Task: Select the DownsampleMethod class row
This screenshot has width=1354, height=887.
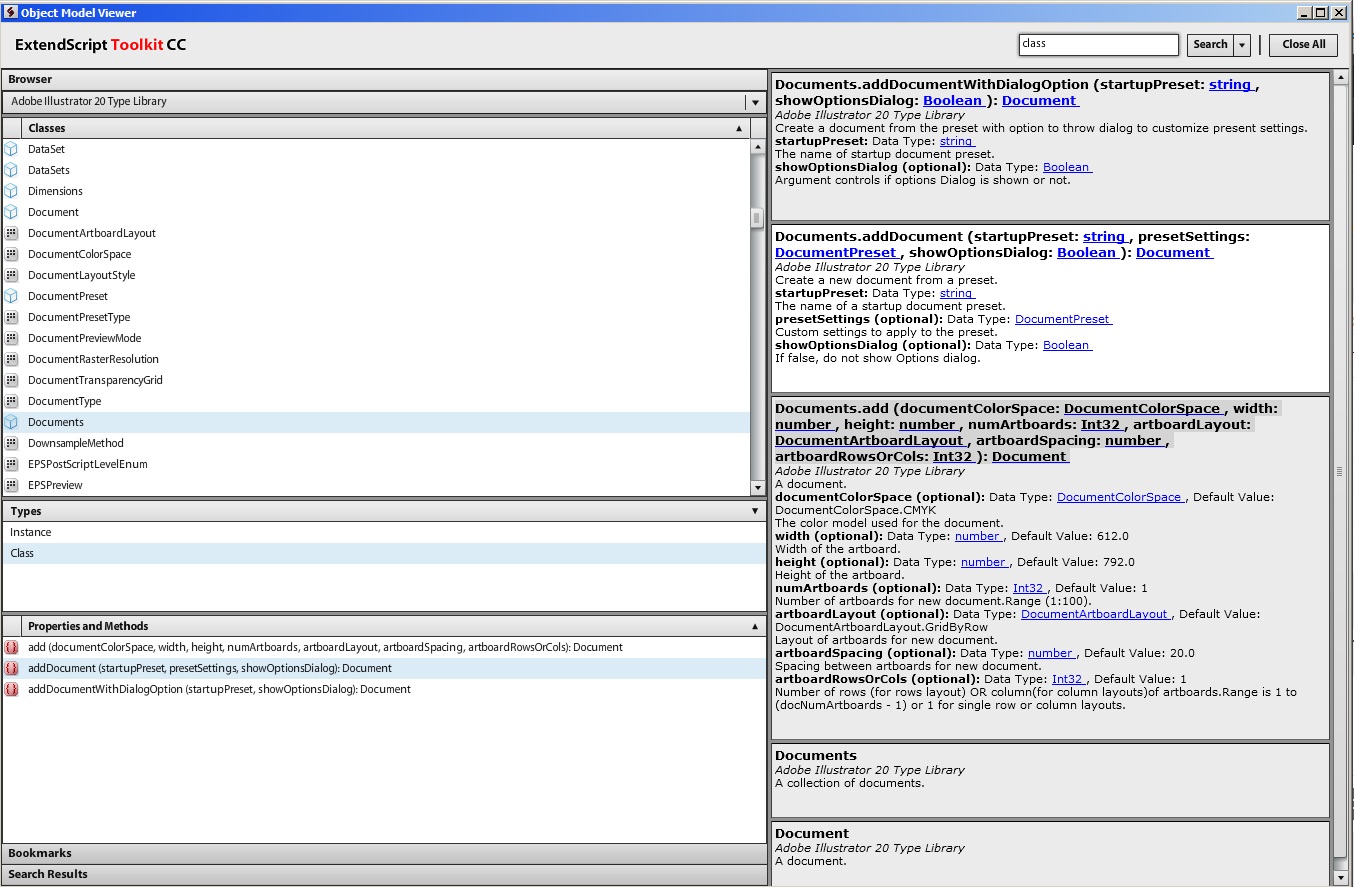Action: click(x=376, y=443)
